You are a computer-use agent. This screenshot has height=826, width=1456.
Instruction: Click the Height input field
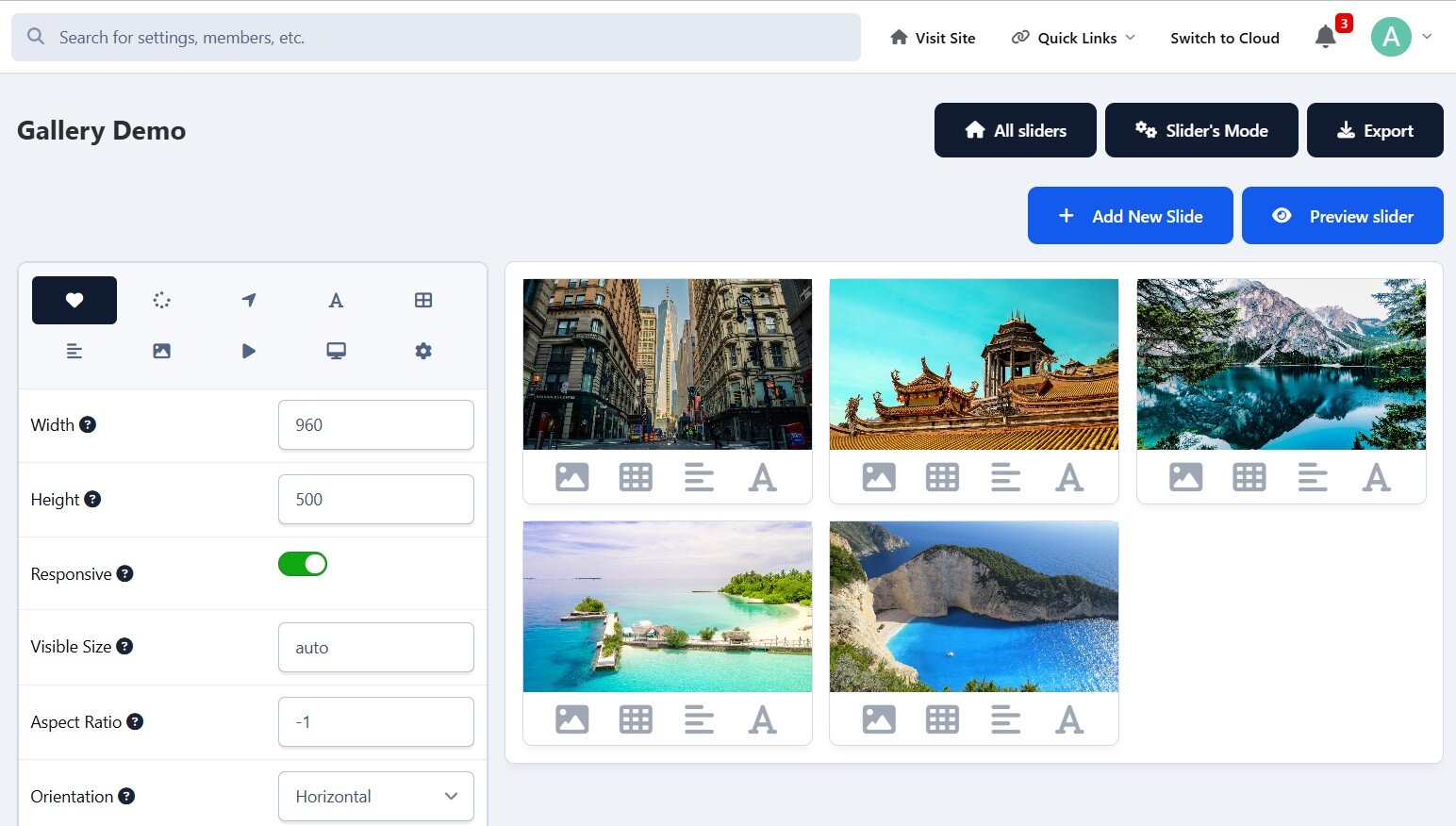[376, 499]
